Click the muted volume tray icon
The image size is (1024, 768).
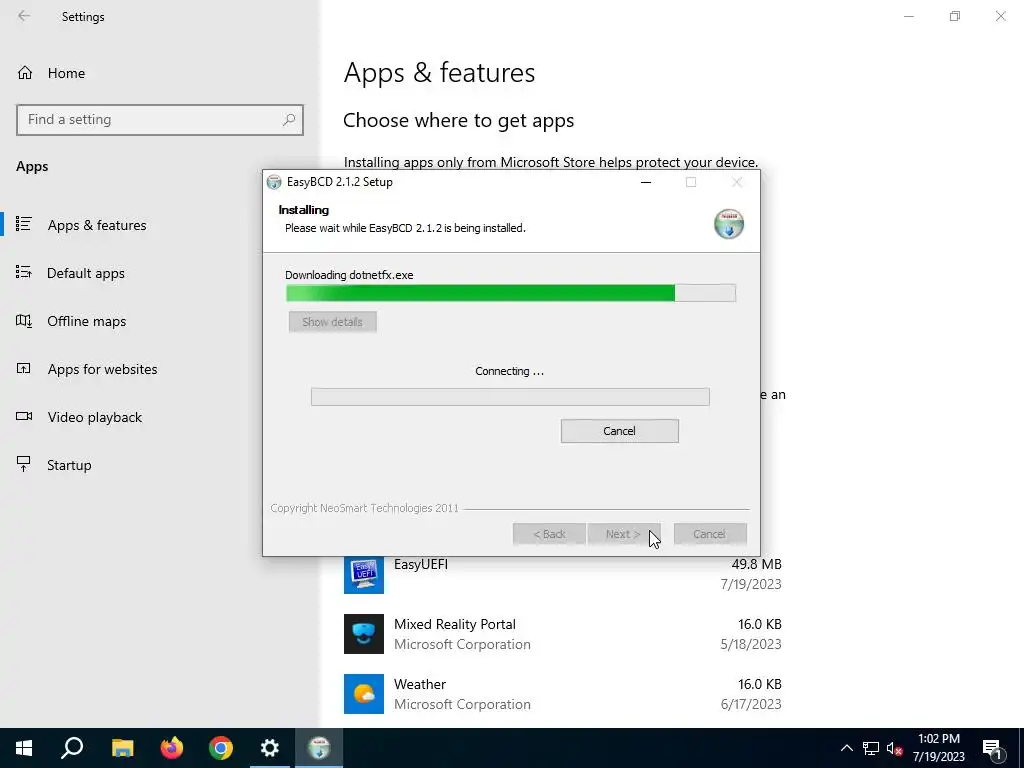[x=894, y=748]
